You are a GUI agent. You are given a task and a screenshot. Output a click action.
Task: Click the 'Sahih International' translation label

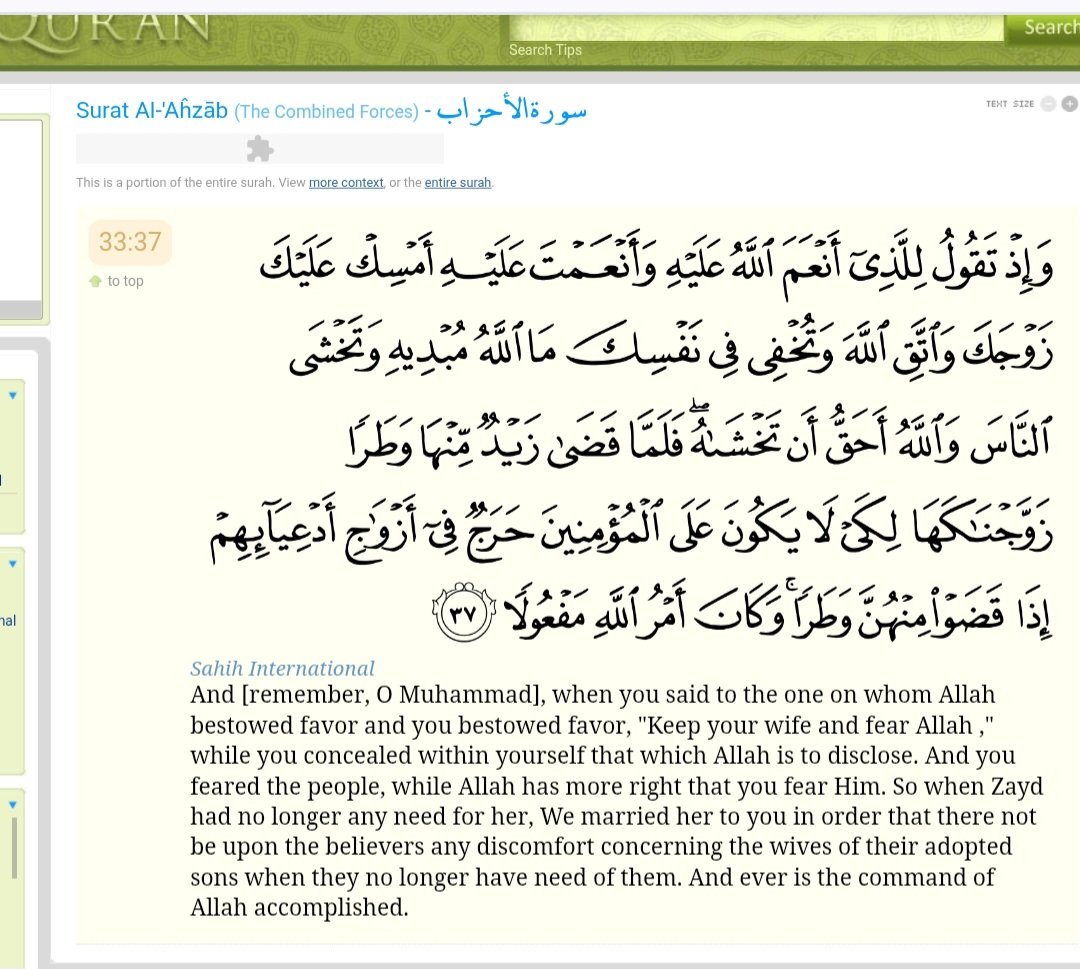point(282,668)
